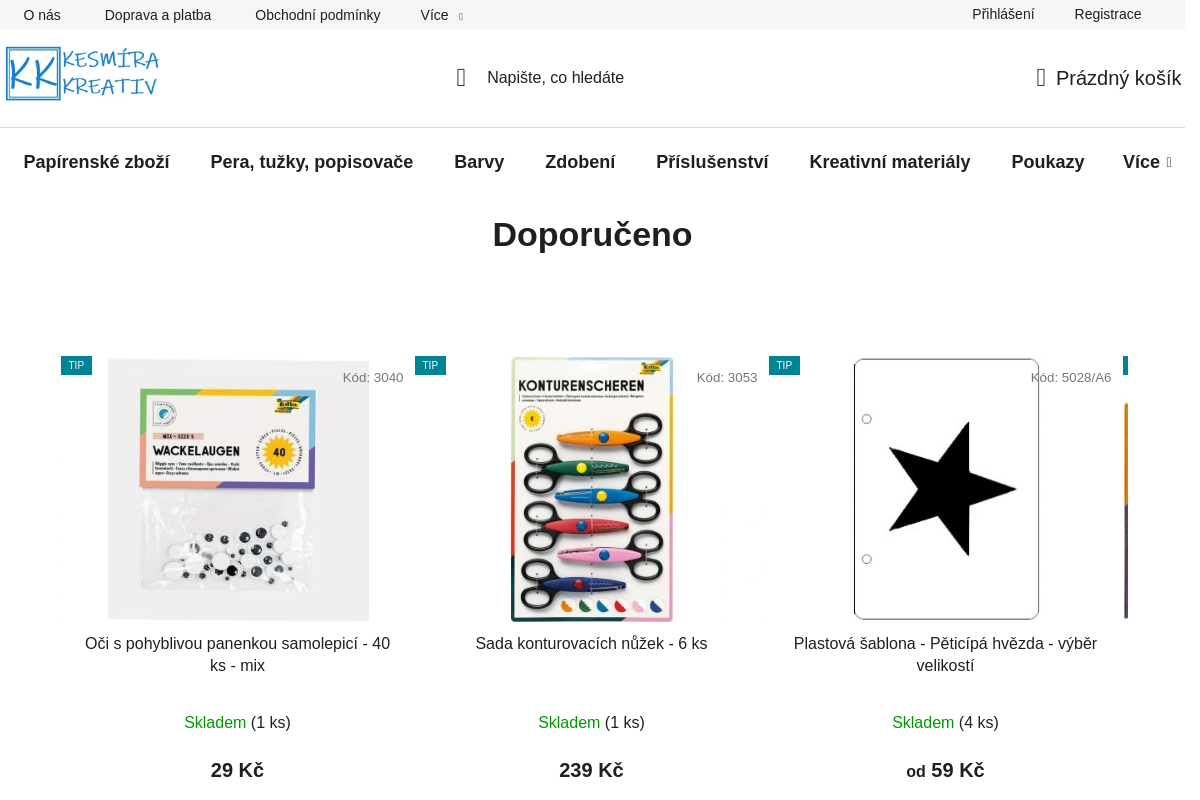The width and height of the screenshot is (1200, 800).
Task: Click the Kesmíra Kreativ logo
Action: pos(83,73)
